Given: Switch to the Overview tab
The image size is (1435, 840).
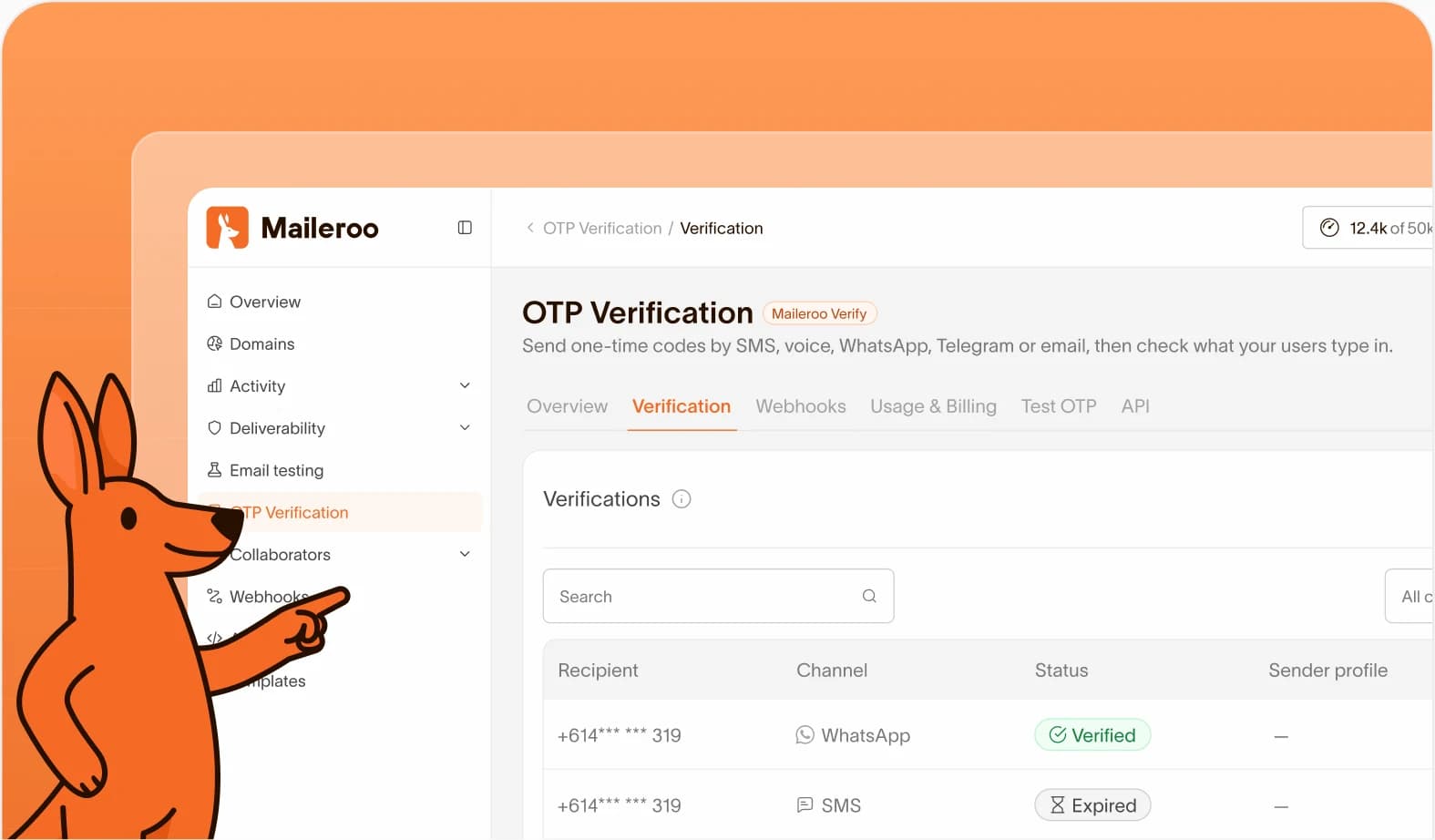Looking at the screenshot, I should (x=567, y=406).
